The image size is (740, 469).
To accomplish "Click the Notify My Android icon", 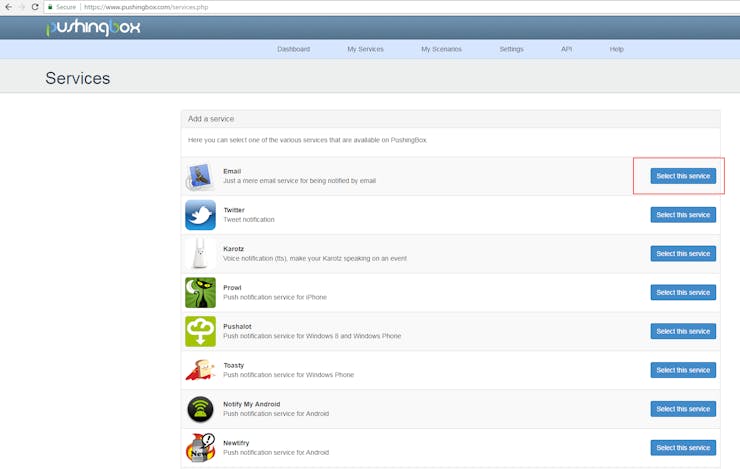I will (x=200, y=409).
